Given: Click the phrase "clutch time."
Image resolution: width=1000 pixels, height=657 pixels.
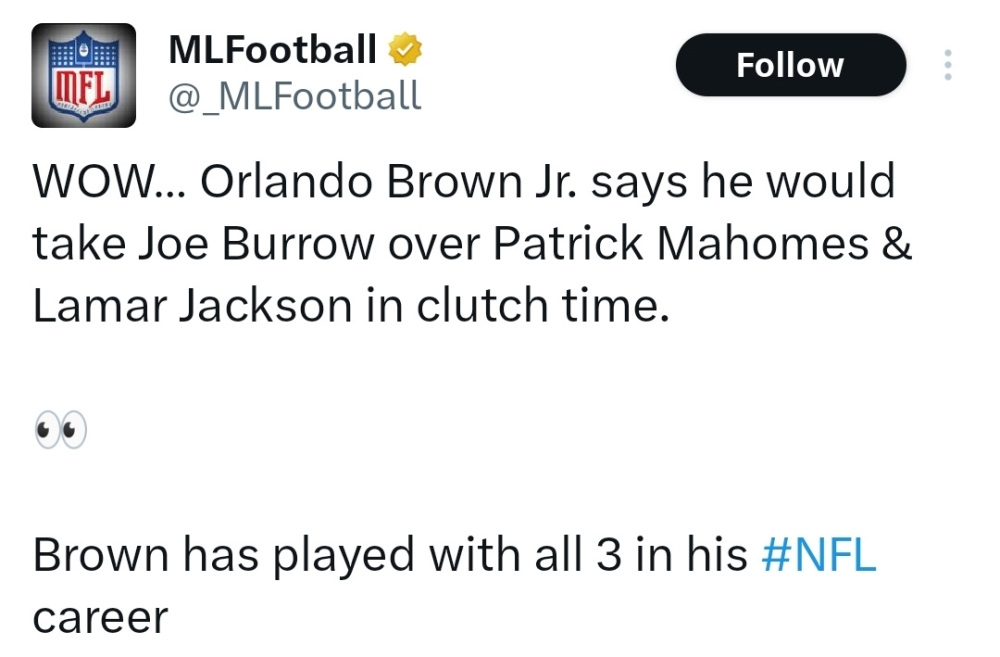Looking at the screenshot, I should point(541,307).
